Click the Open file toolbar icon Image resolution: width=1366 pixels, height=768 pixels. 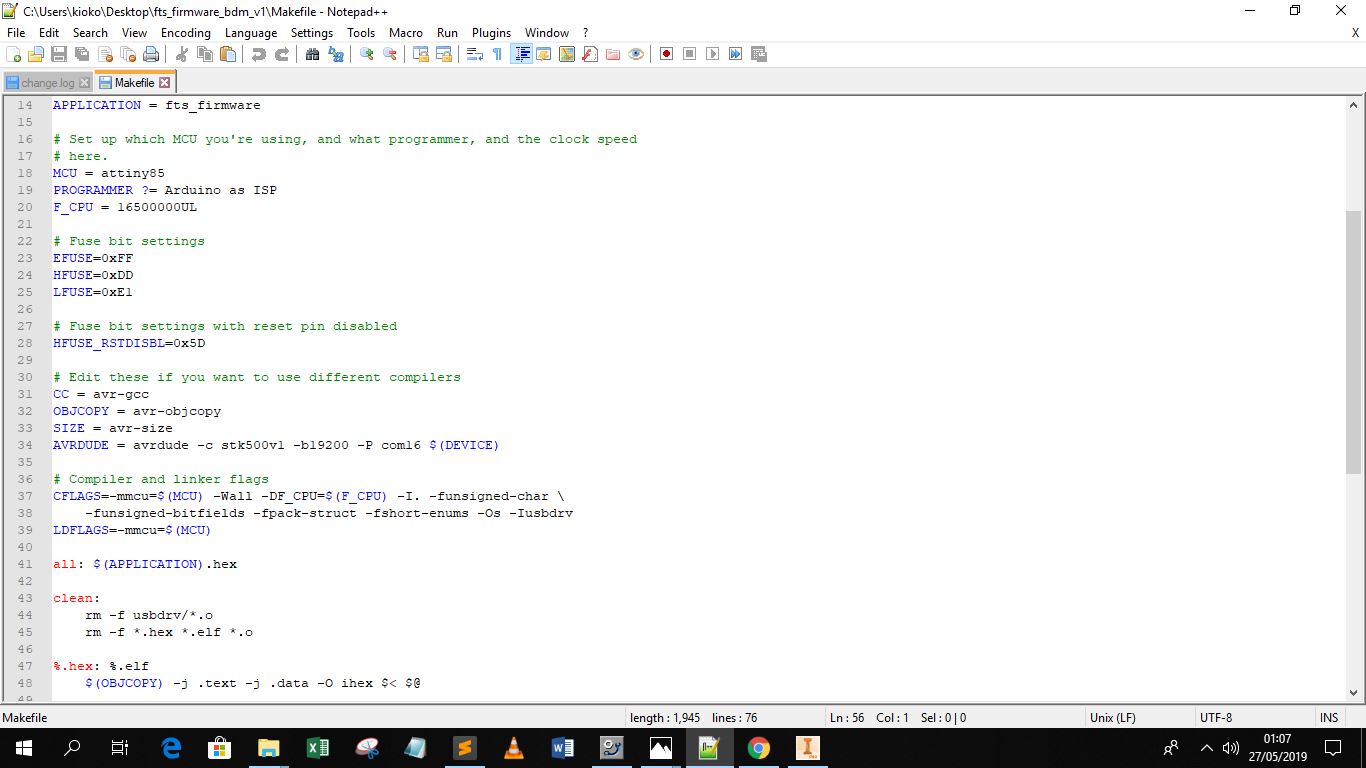[36, 54]
